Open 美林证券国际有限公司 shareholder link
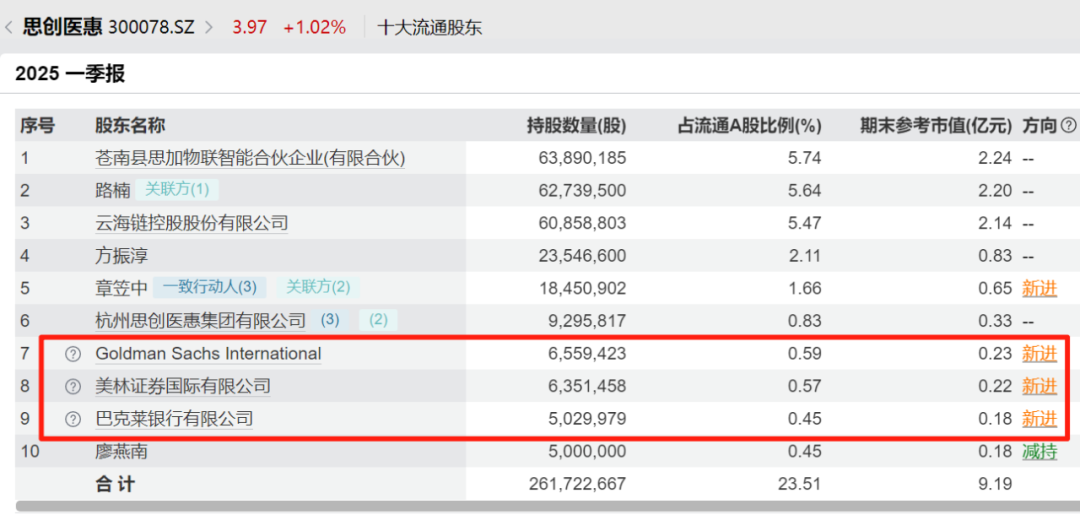Screen dimensions: 1080x515 tap(183, 386)
